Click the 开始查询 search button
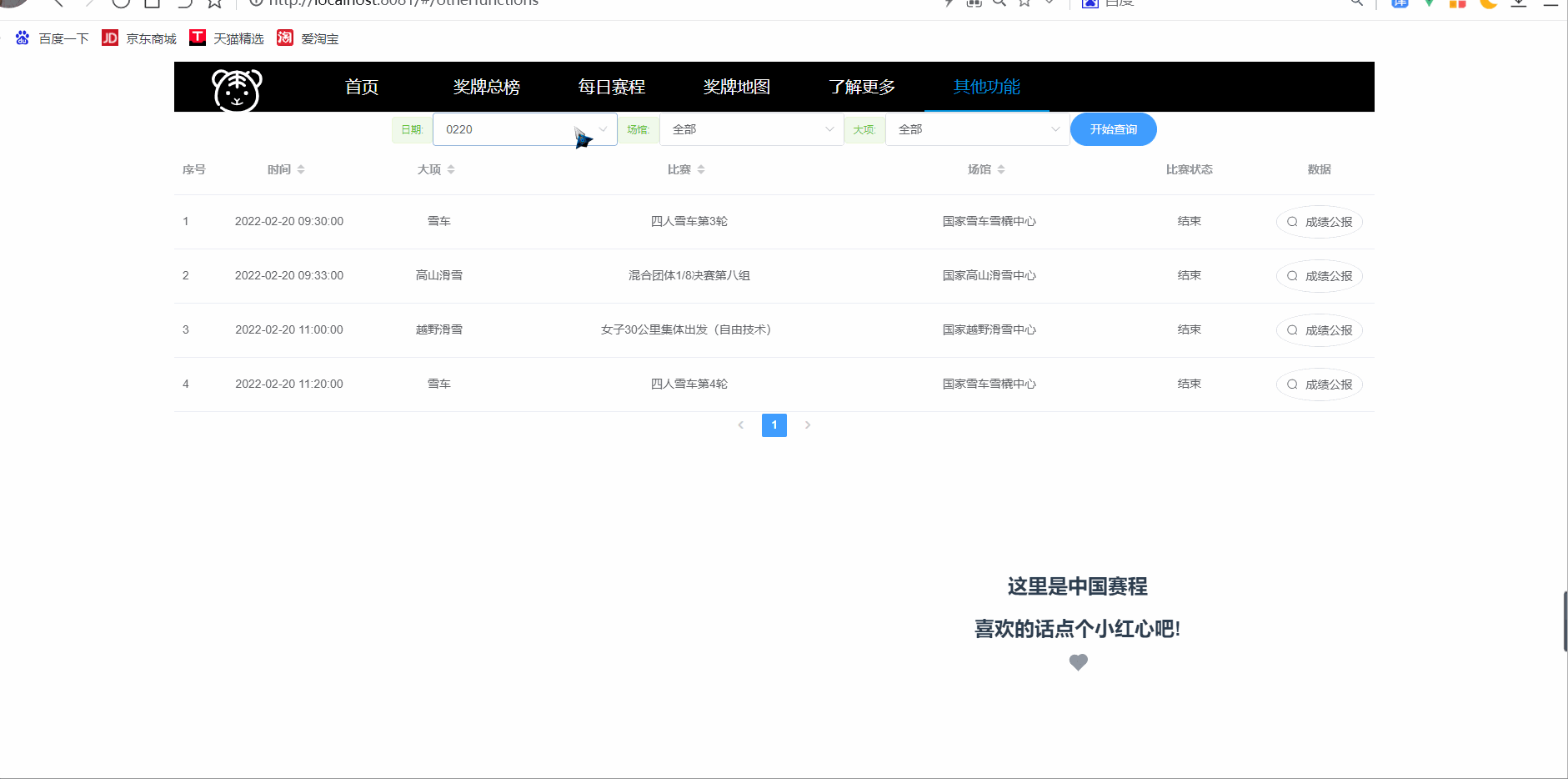The image size is (1568, 779). tap(1113, 129)
